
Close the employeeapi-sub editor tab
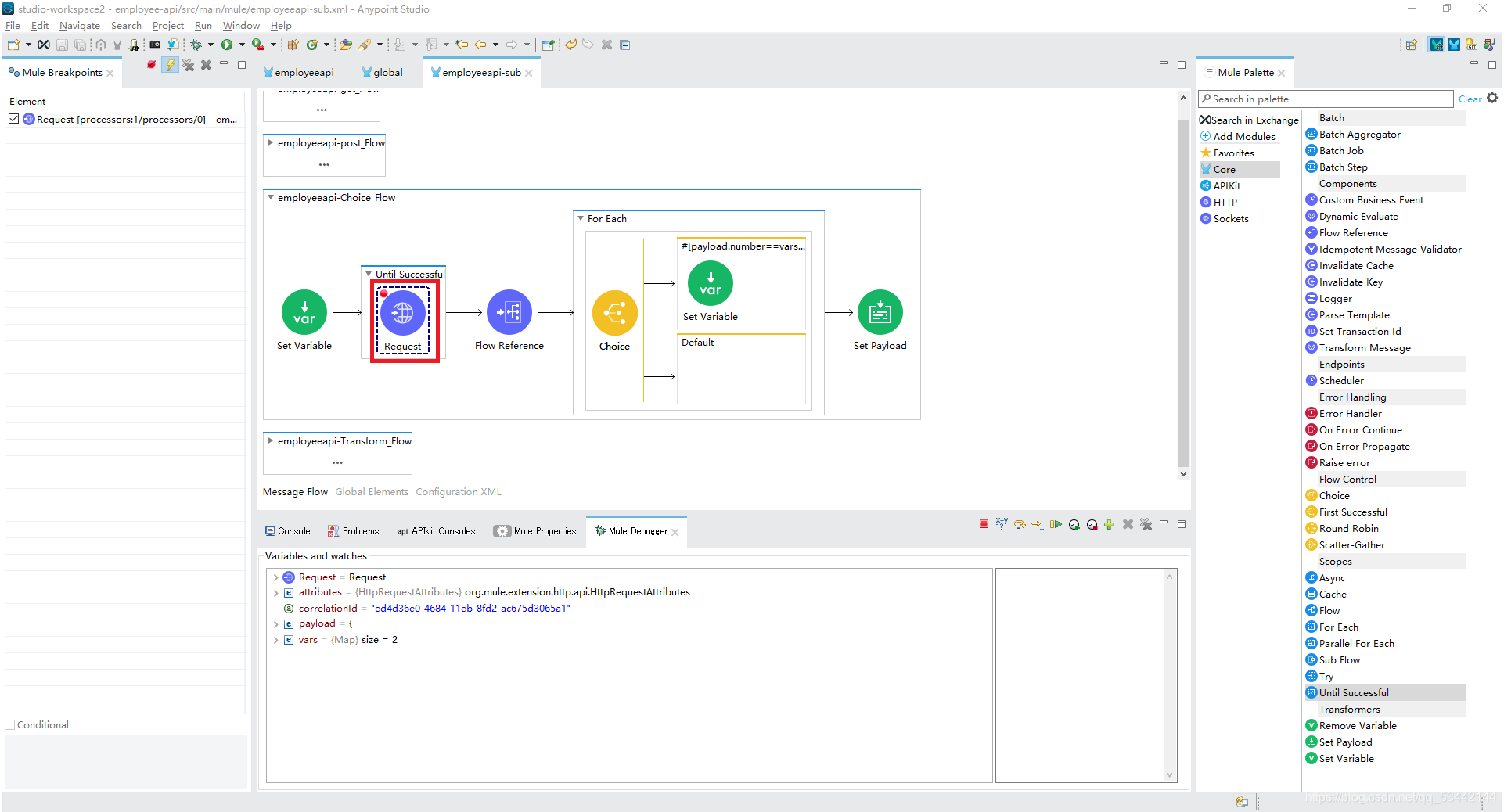click(x=529, y=73)
